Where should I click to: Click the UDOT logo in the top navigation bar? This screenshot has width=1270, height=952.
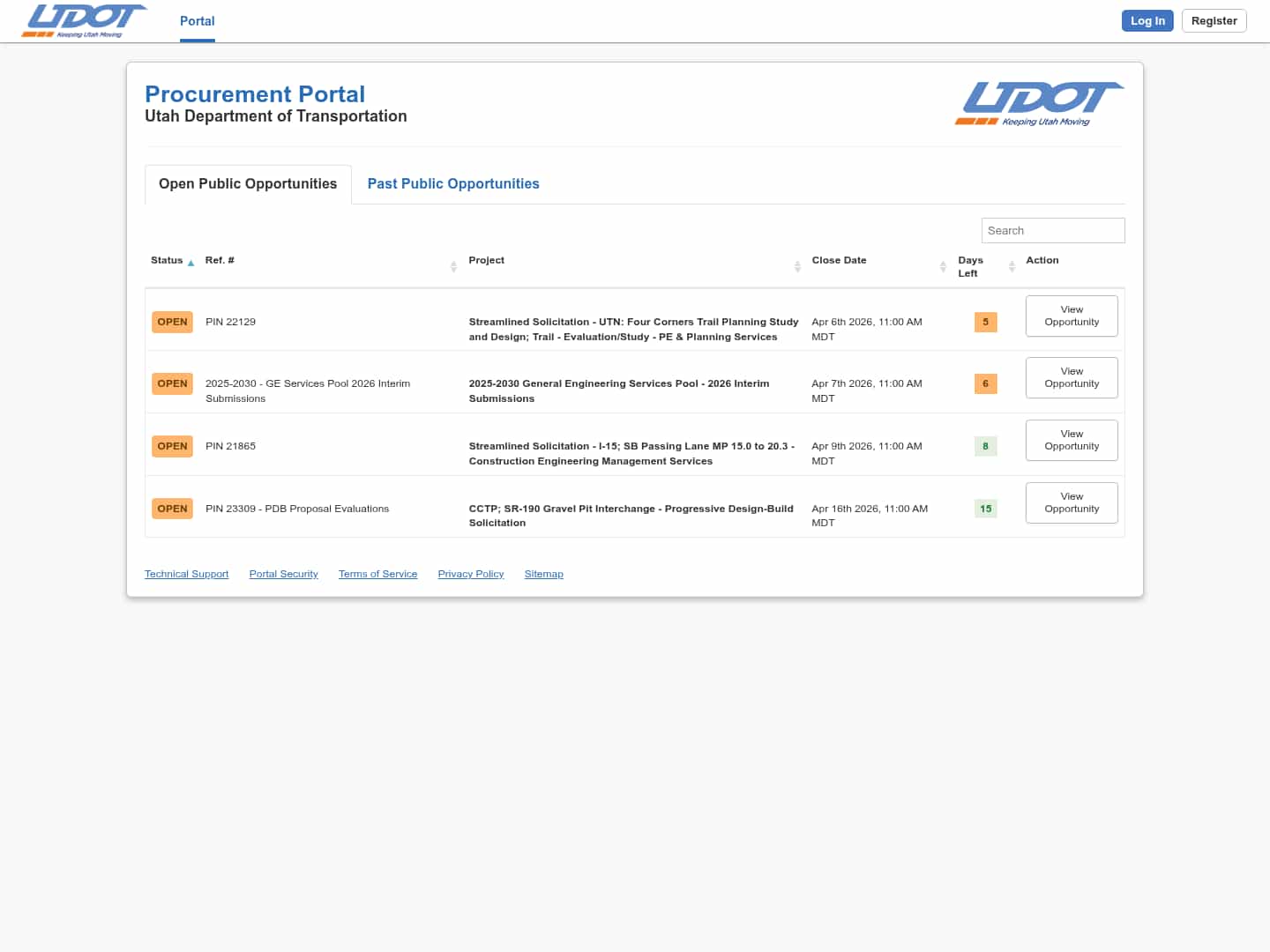click(84, 21)
